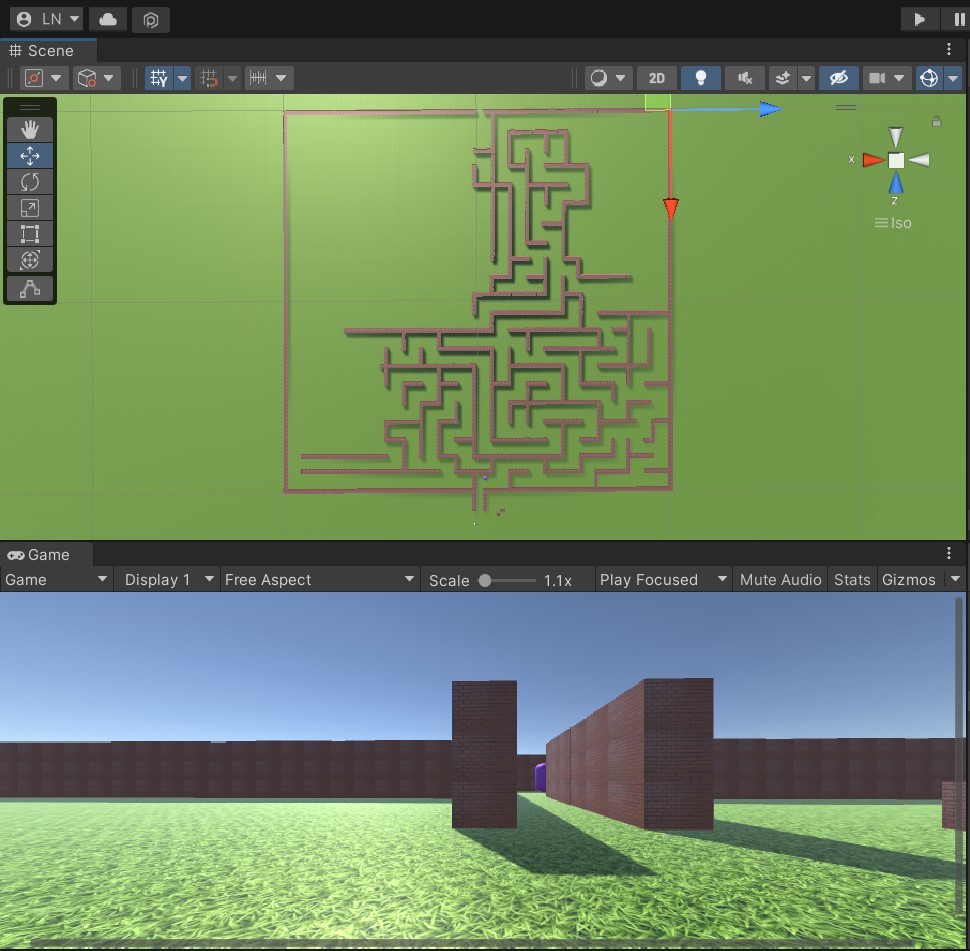970x951 pixels.
Task: Toggle the tool handle pivot position icon
Action: 33,78
